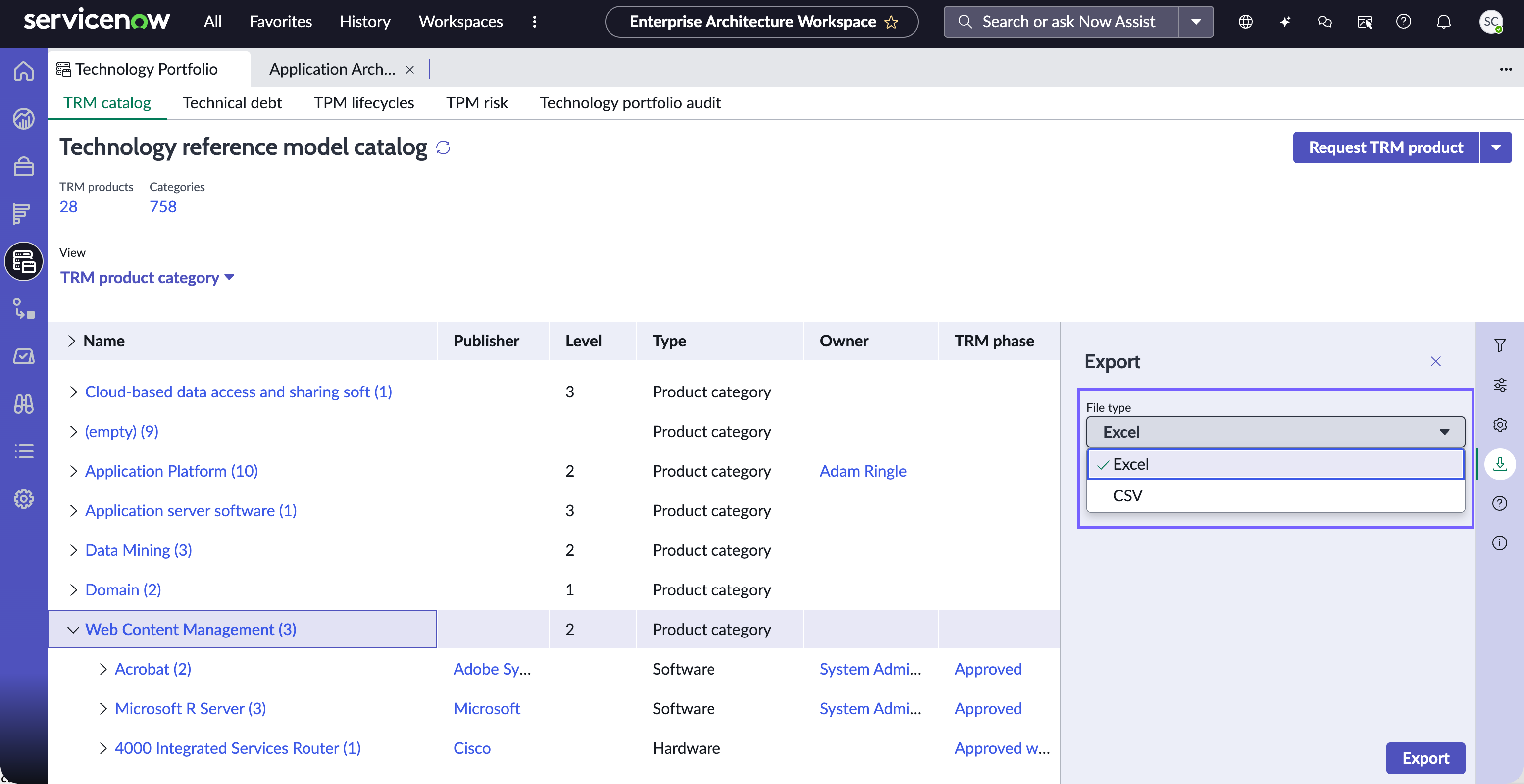
Task: Open the help question mark in header
Action: click(1403, 22)
